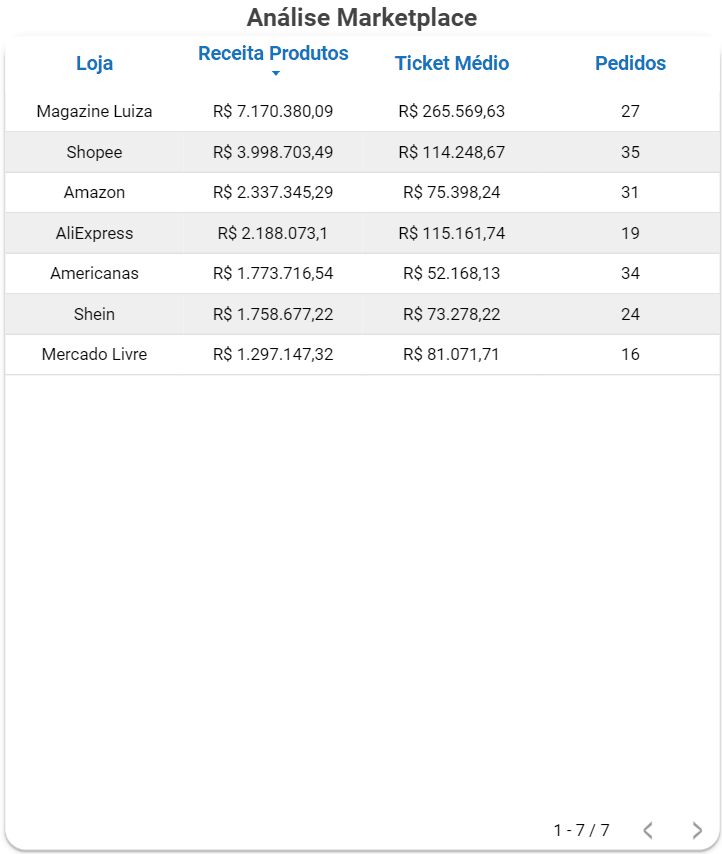
Task: Select the Magazine Luiza store cell
Action: pyautogui.click(x=95, y=112)
